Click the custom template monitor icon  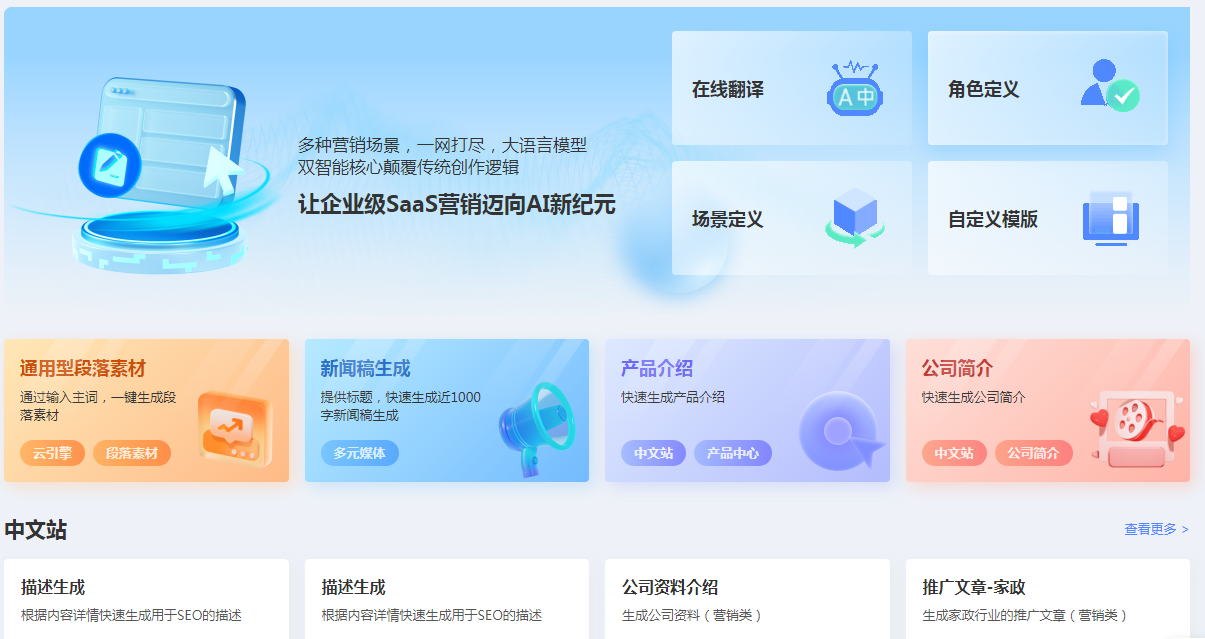(1111, 218)
